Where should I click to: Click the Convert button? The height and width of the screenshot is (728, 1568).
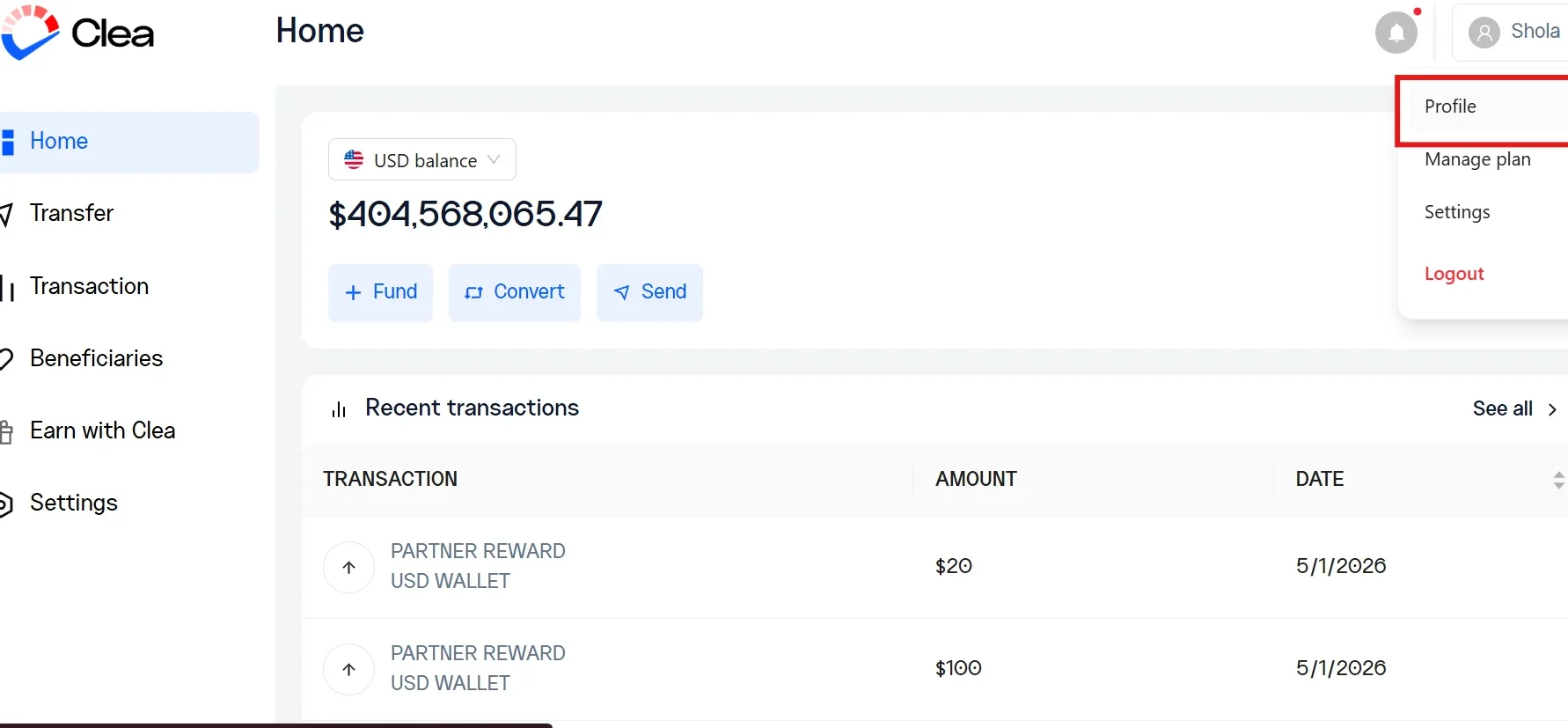click(x=515, y=292)
